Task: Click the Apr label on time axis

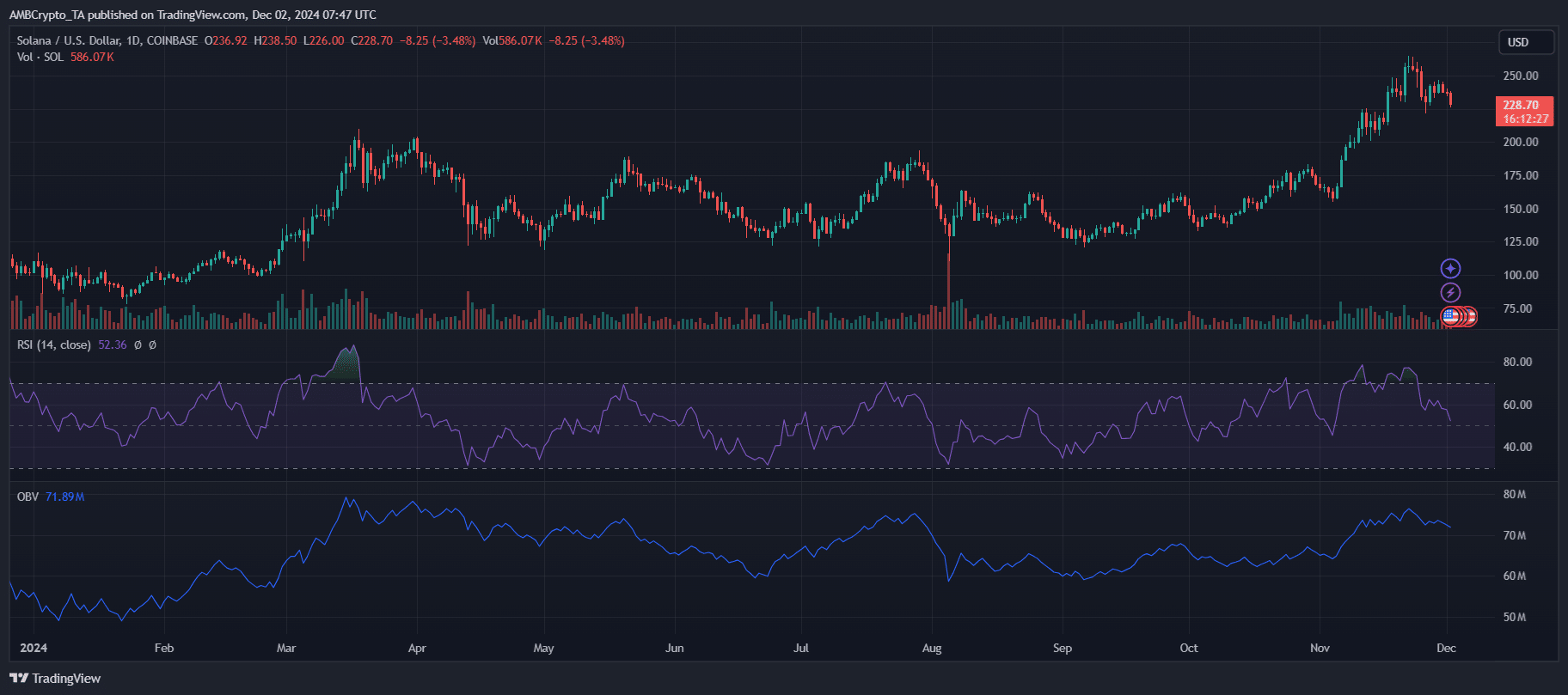Action: click(417, 648)
